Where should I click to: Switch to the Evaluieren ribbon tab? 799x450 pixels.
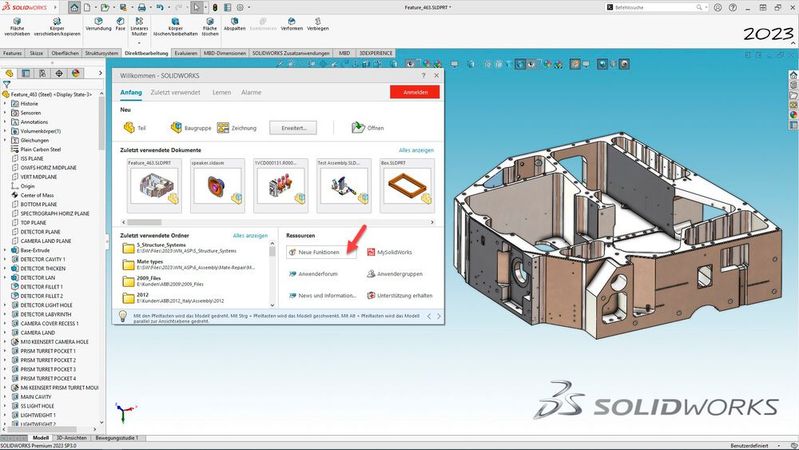tap(185, 53)
